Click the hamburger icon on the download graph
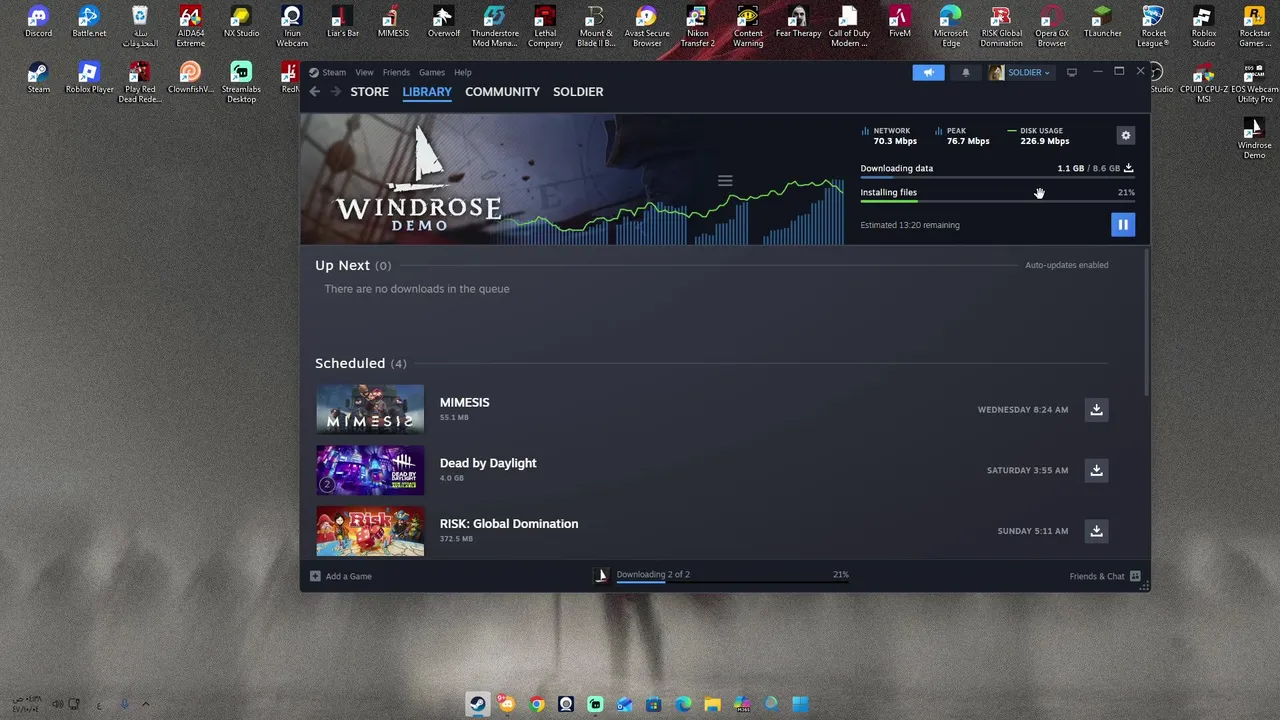This screenshot has height=720, width=1280. pos(725,181)
